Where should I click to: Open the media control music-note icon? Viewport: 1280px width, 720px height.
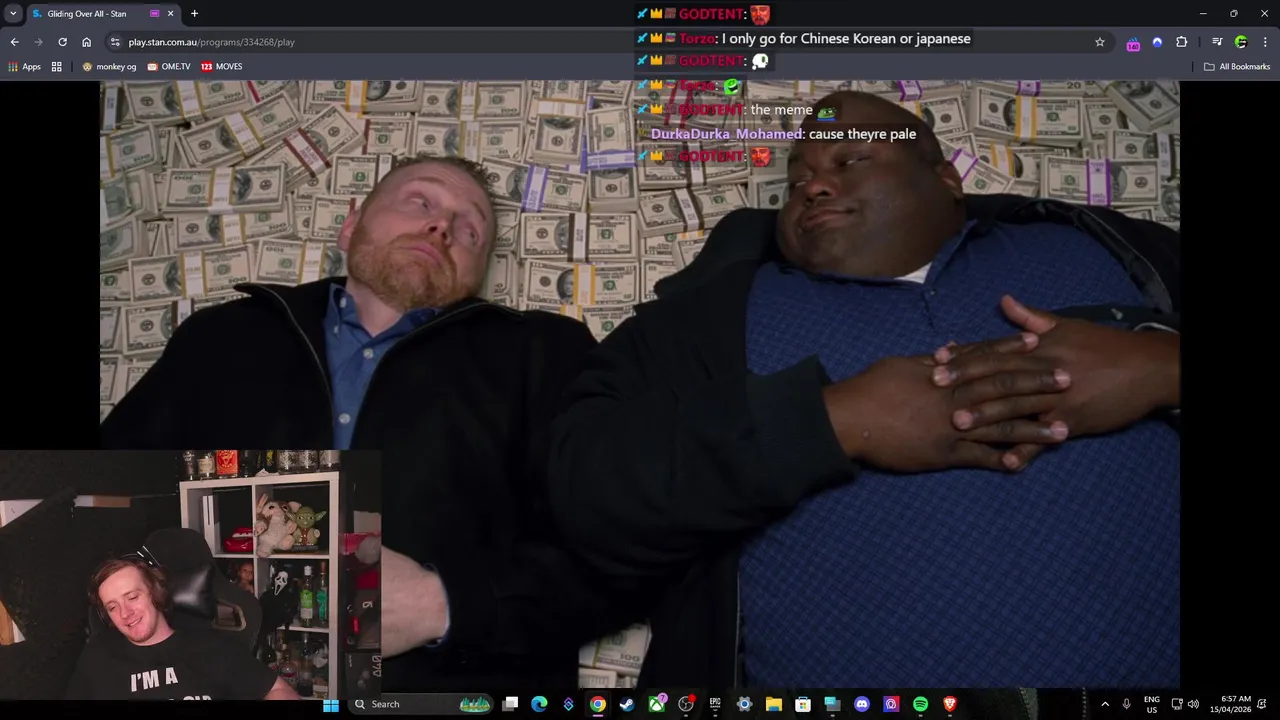[1217, 42]
